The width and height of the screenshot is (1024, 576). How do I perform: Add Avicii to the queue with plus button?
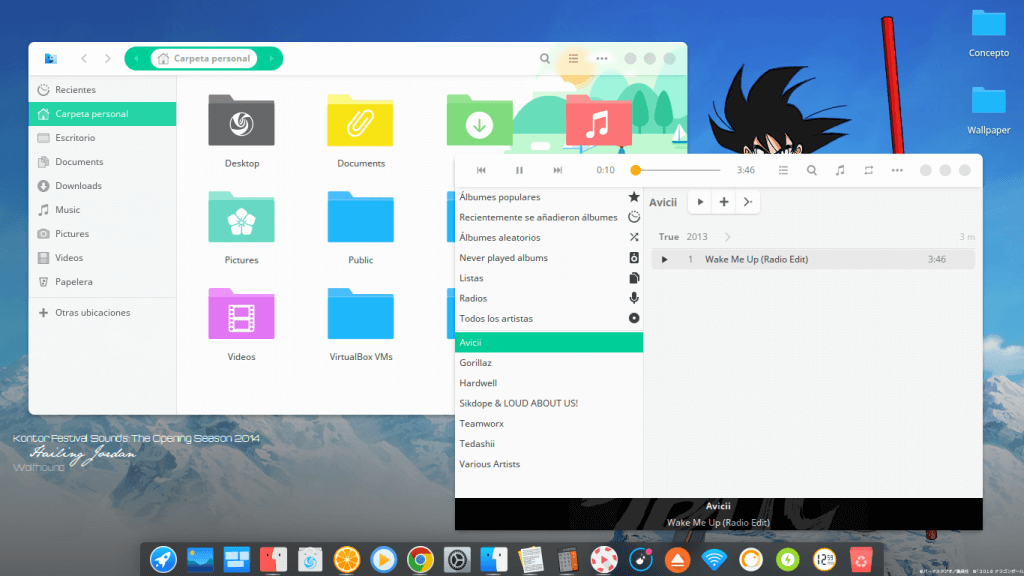724,202
